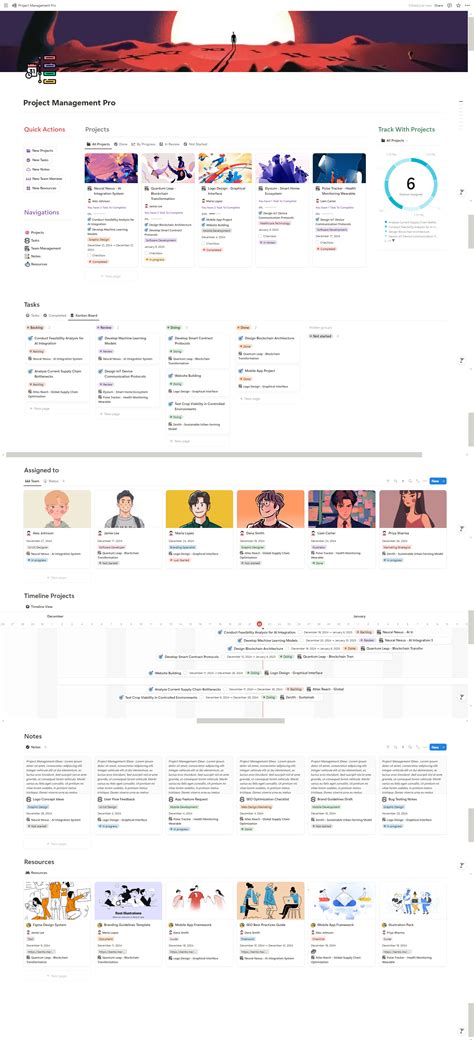Click the red today marker on timeline
This screenshot has width=474, height=1043.
259,625
